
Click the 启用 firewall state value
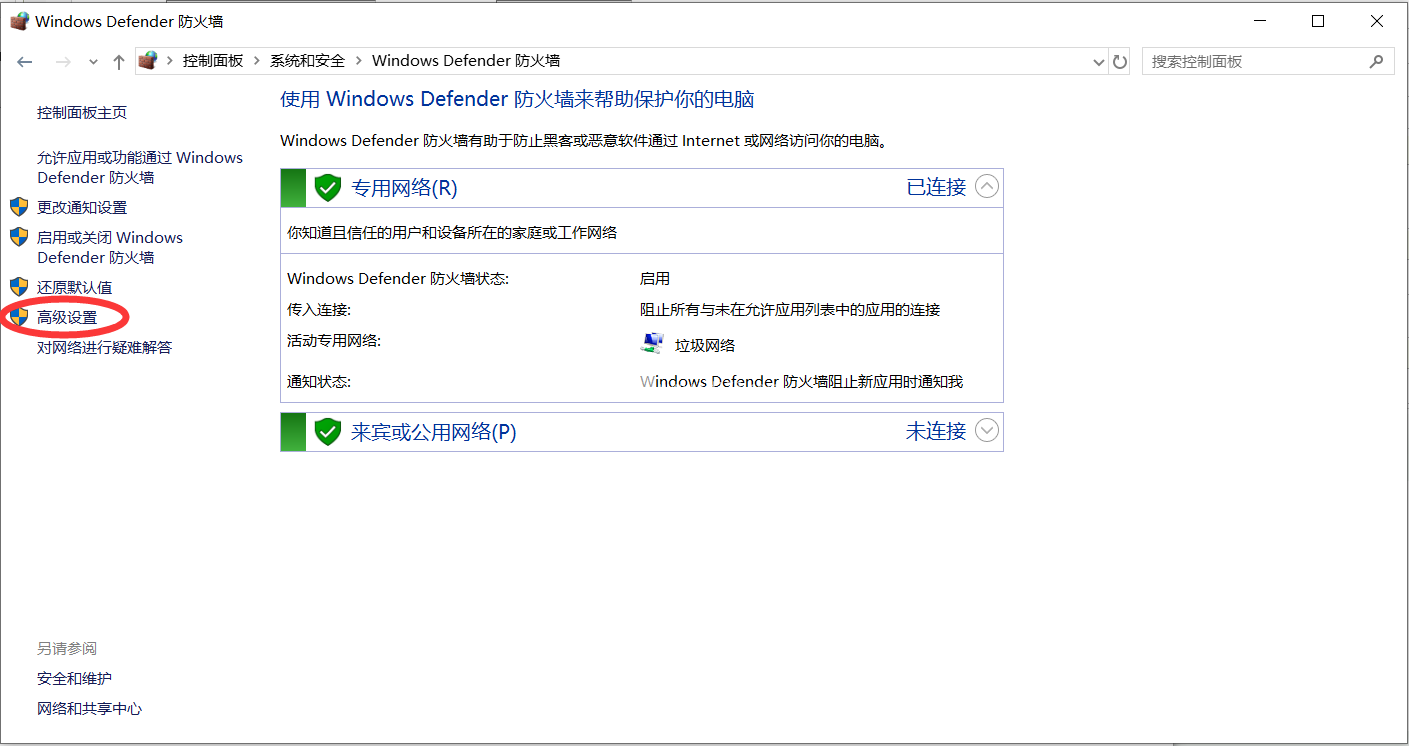[x=655, y=279]
